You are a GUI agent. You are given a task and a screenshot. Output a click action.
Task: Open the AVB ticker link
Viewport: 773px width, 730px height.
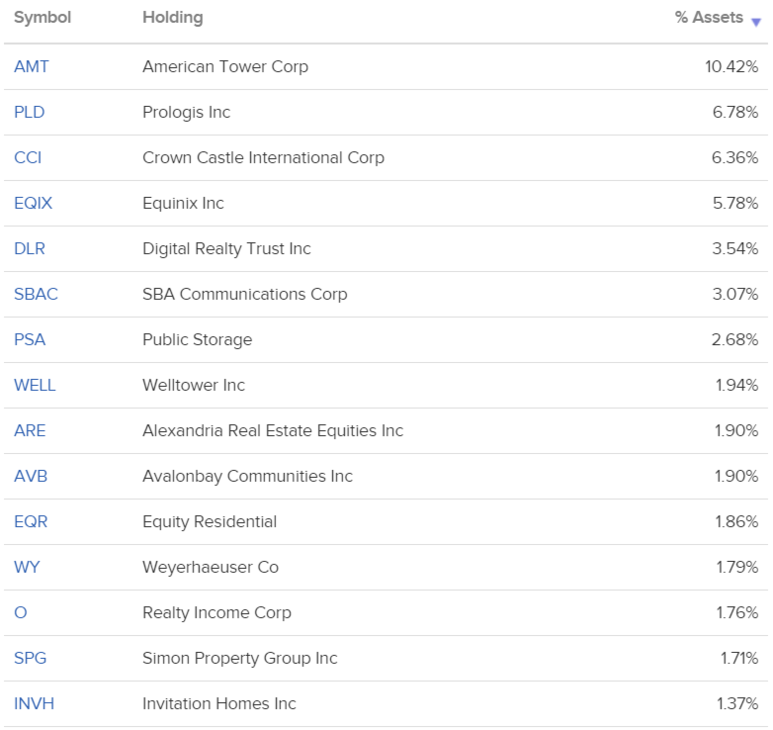click(x=31, y=476)
